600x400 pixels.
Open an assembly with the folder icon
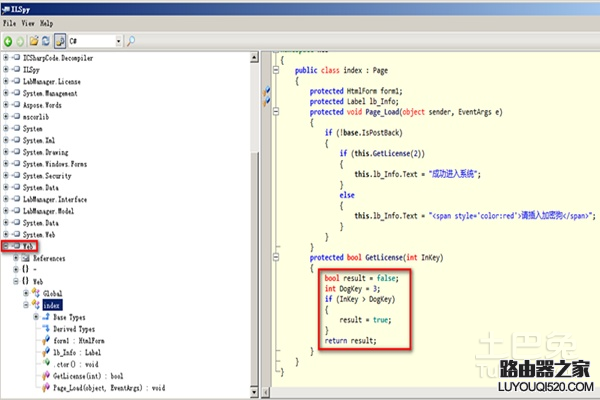[34, 41]
